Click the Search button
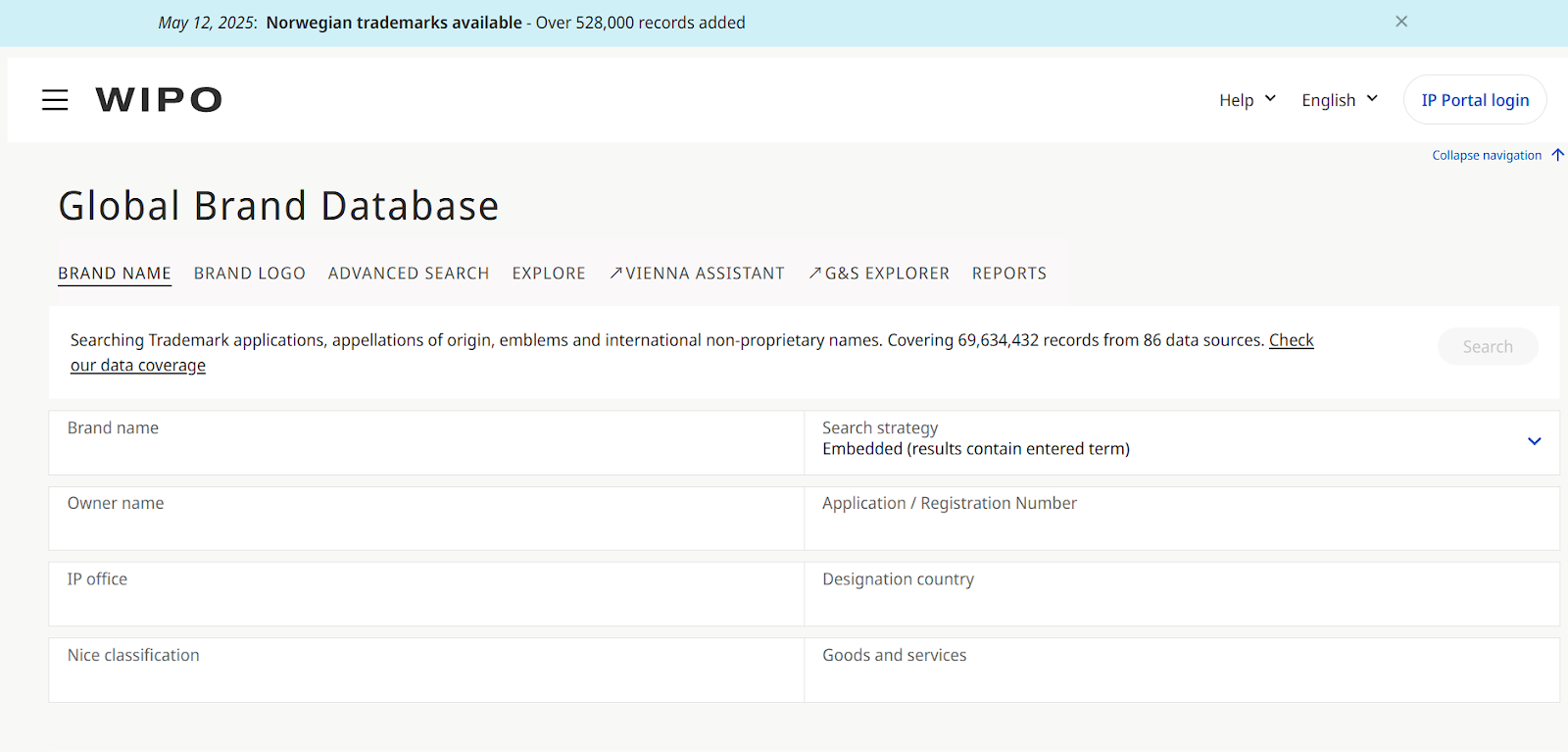 pyautogui.click(x=1488, y=346)
